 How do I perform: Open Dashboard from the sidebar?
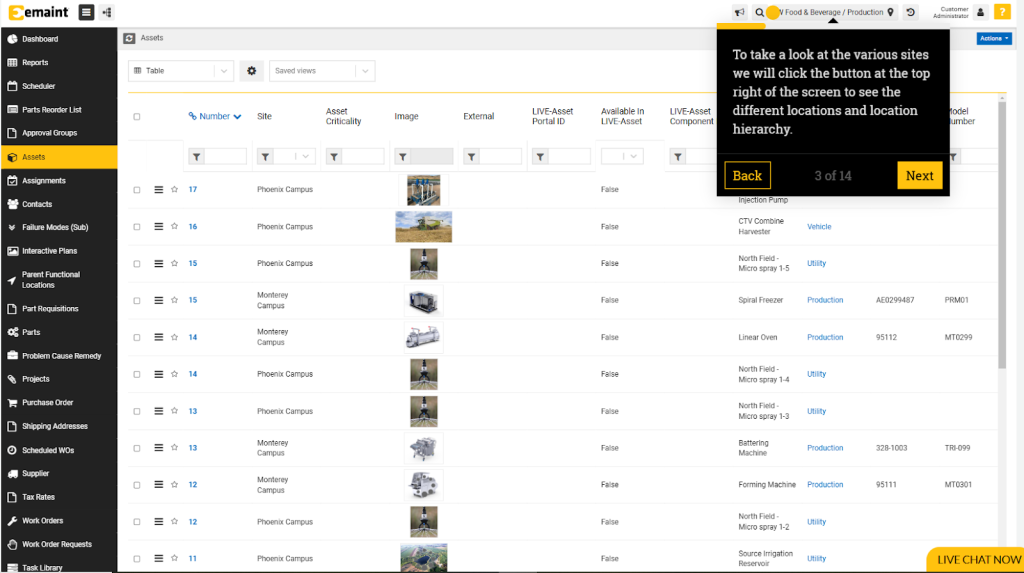pos(40,39)
